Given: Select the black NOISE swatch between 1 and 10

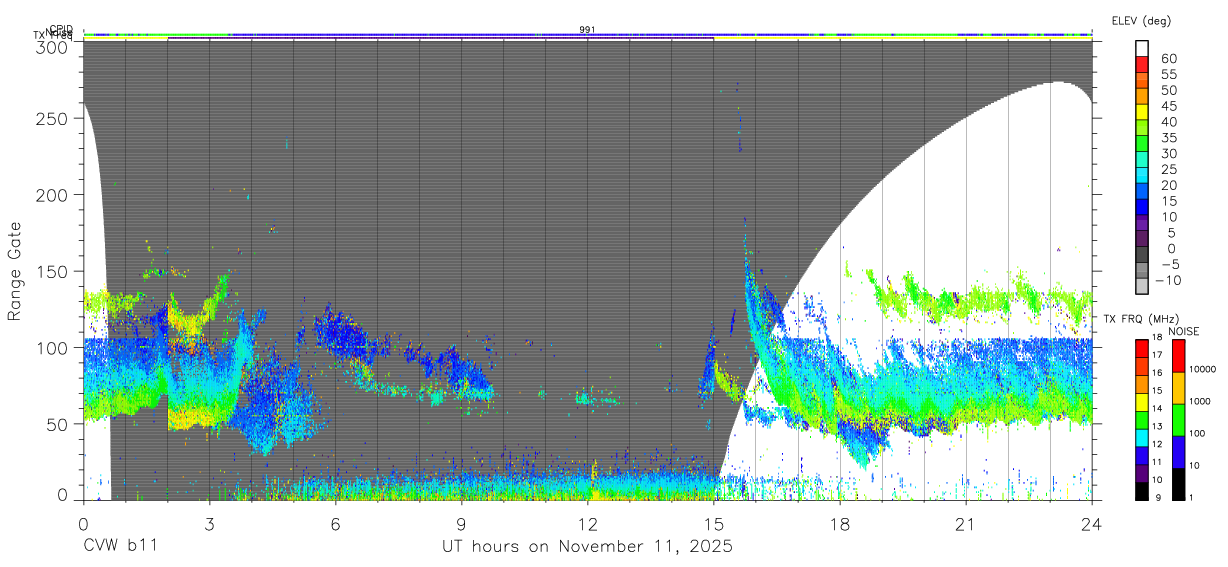Looking at the screenshot, I should pos(1177,483).
